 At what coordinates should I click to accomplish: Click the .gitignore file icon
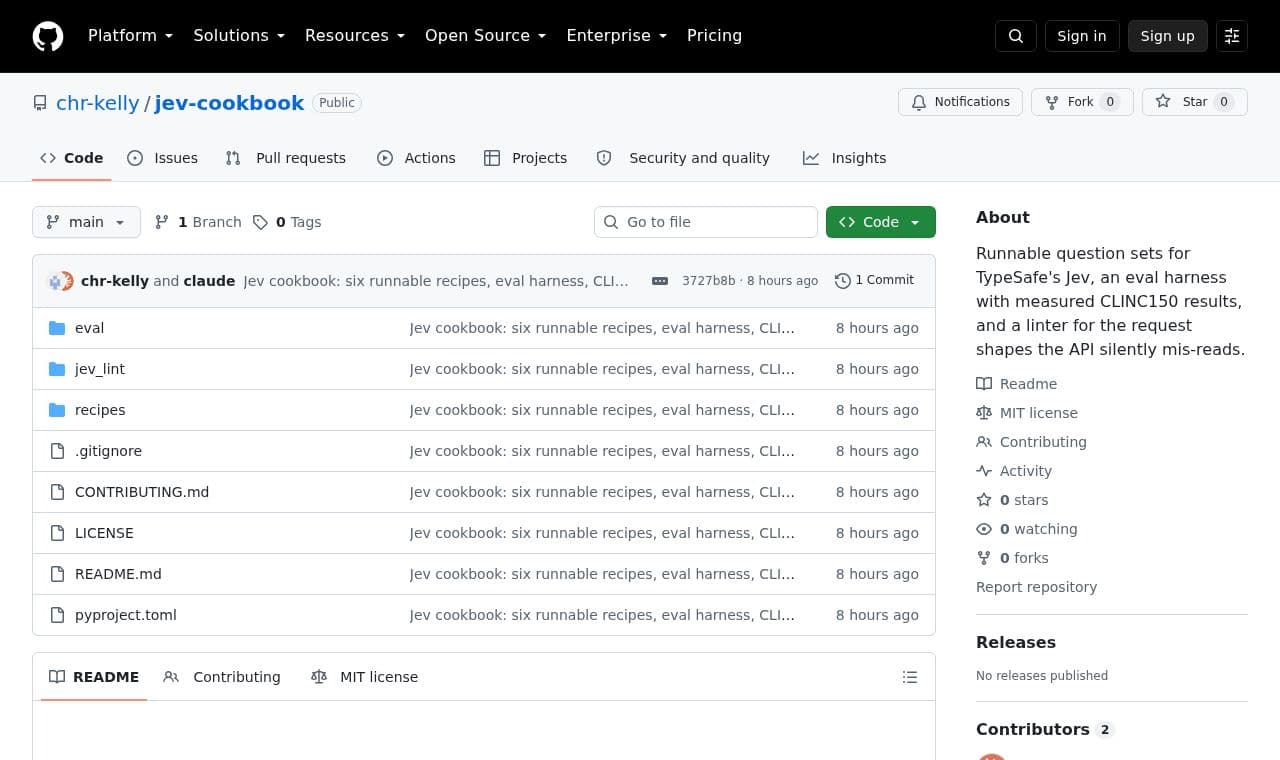[x=57, y=451]
